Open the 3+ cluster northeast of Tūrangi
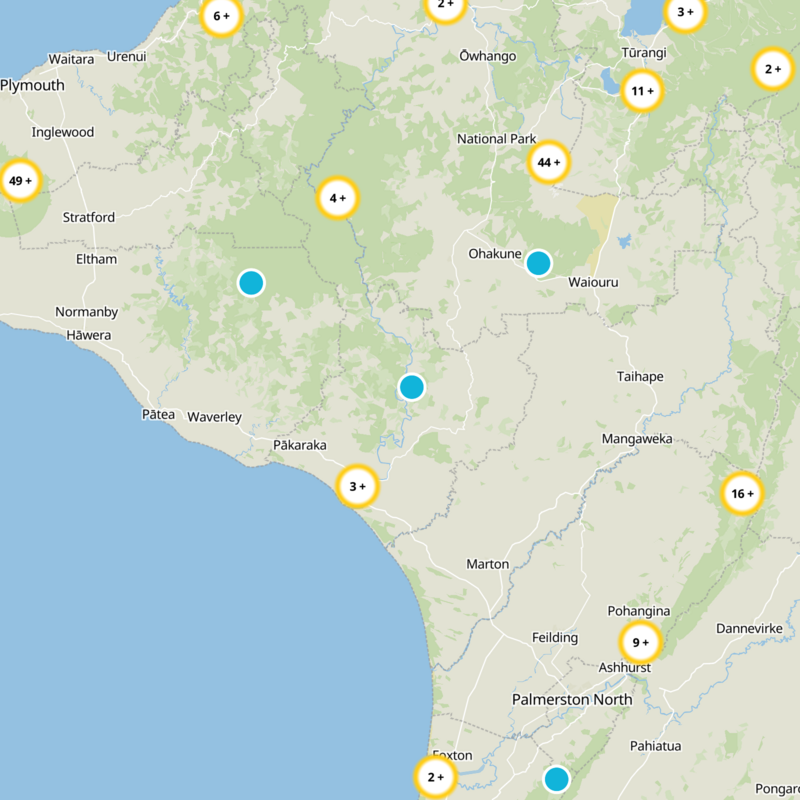 click(x=685, y=12)
